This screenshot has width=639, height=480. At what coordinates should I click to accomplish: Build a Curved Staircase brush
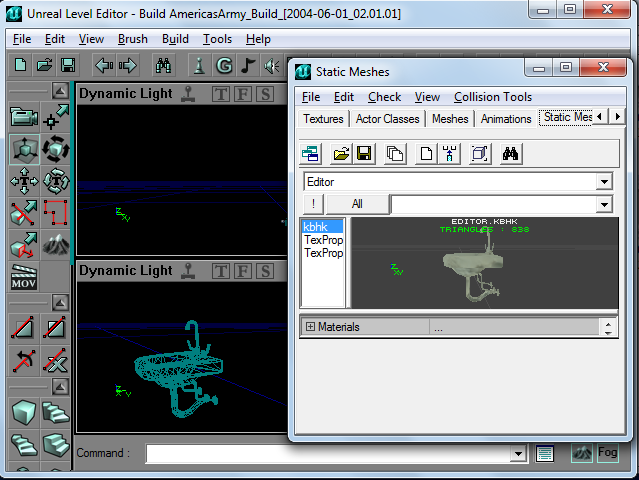(56, 412)
